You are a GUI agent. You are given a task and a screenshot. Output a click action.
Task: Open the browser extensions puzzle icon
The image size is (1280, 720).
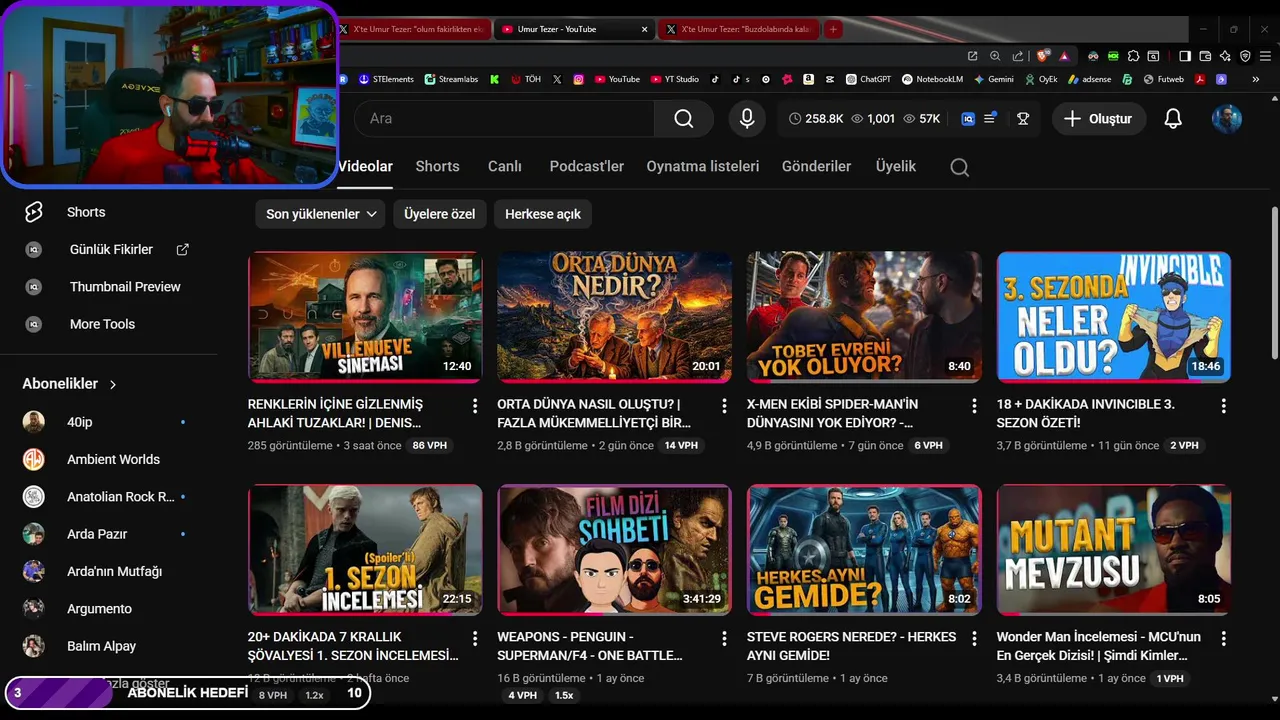(1133, 56)
